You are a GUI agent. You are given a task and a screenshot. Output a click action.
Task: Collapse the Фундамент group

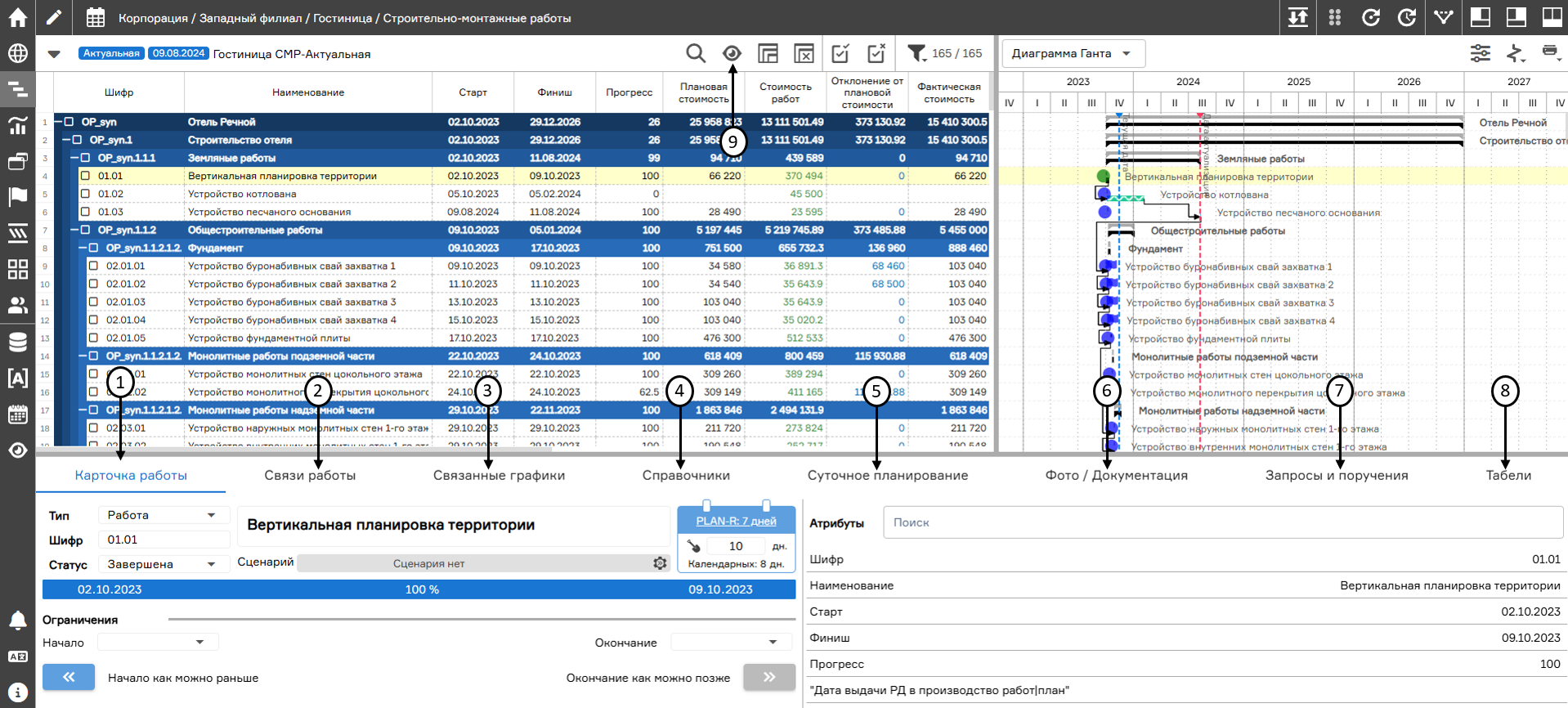[83, 248]
